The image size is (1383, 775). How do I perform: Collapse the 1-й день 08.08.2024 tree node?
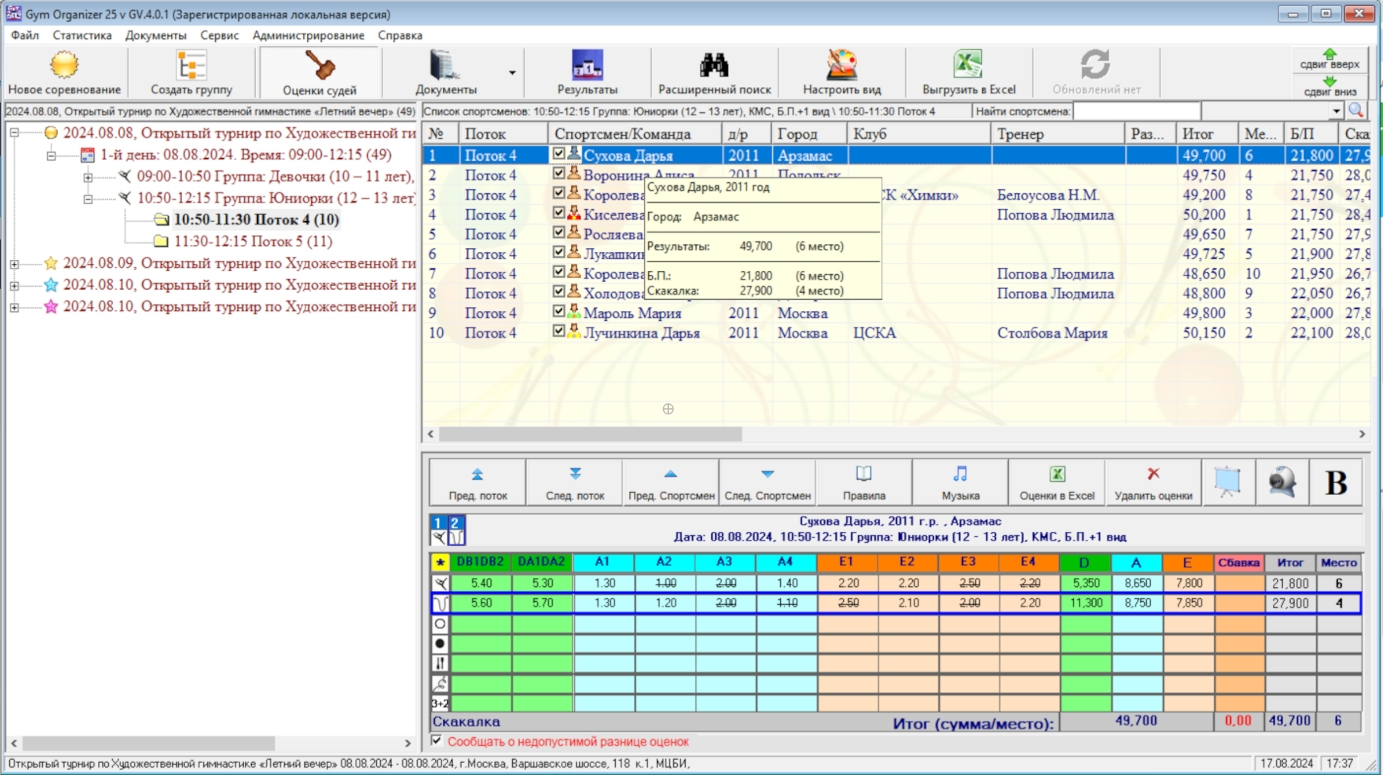[x=51, y=155]
